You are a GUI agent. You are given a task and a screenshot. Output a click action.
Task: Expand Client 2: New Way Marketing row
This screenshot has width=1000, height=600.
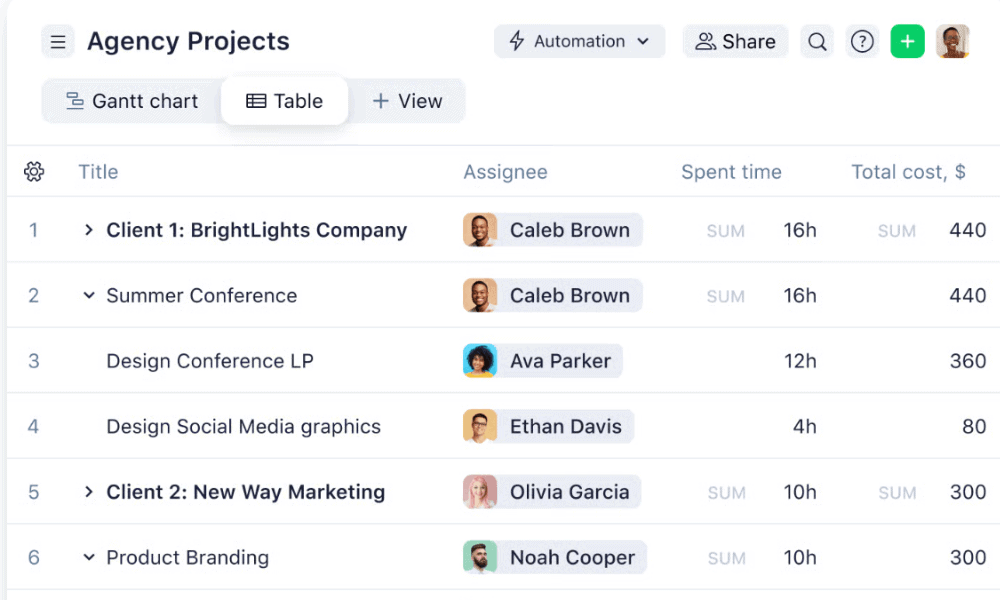89,492
